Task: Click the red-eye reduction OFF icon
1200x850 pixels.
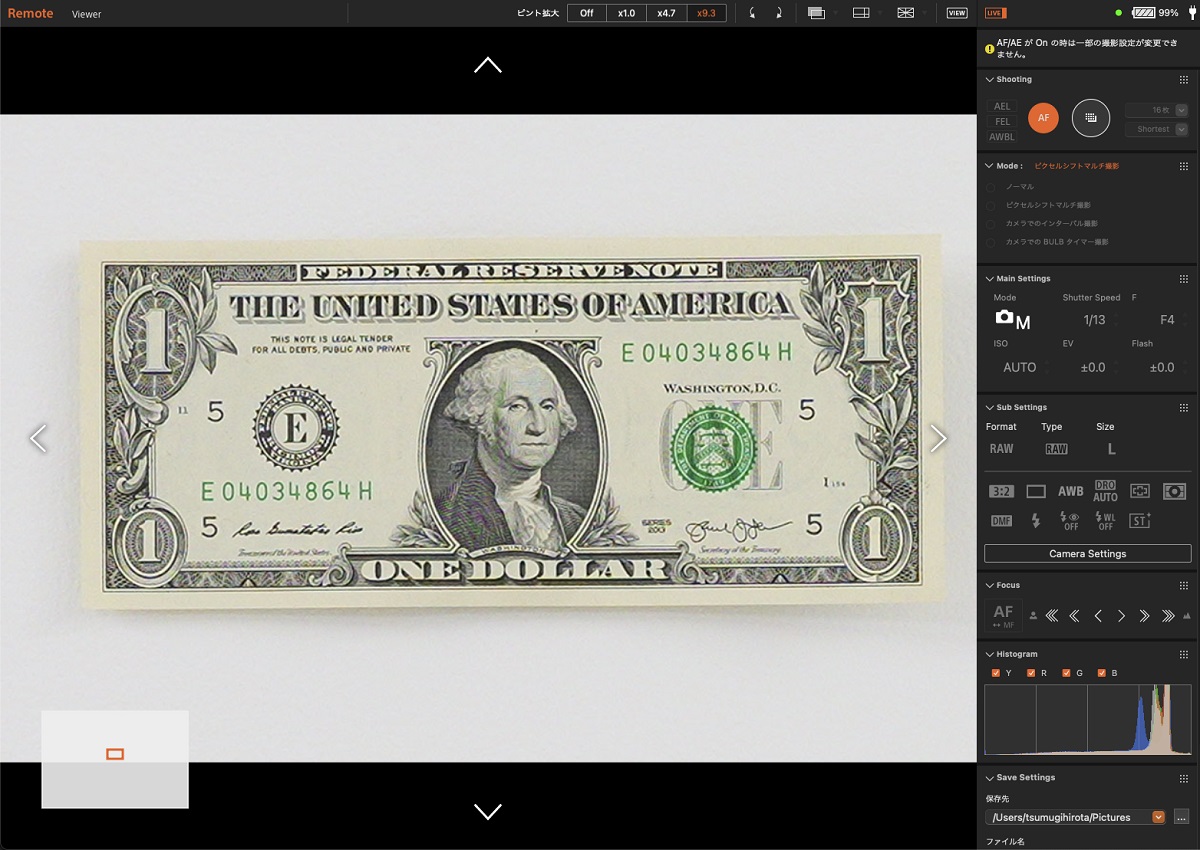Action: point(1070,521)
